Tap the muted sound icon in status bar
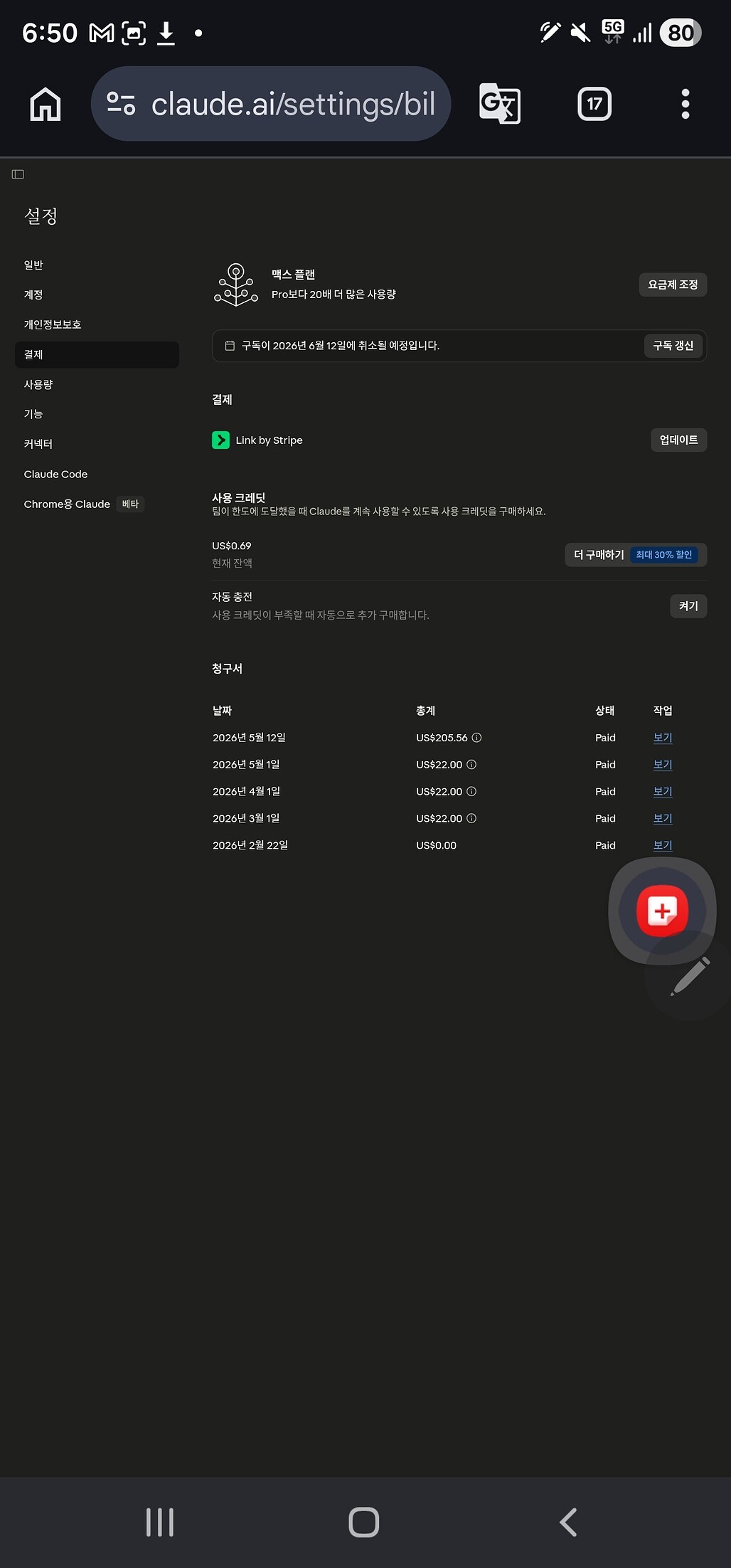 tap(580, 33)
